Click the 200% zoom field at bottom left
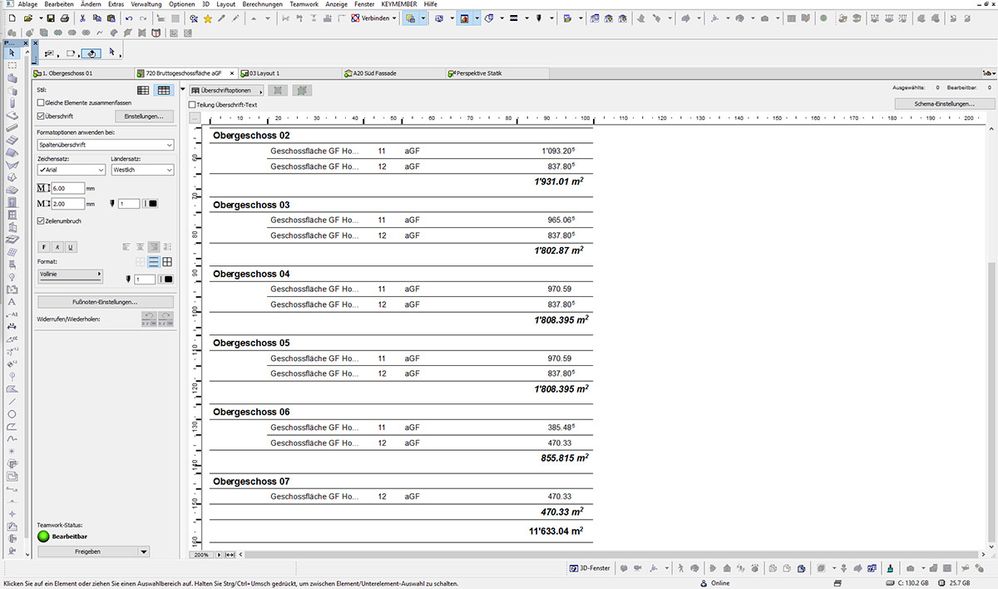 click(200, 554)
